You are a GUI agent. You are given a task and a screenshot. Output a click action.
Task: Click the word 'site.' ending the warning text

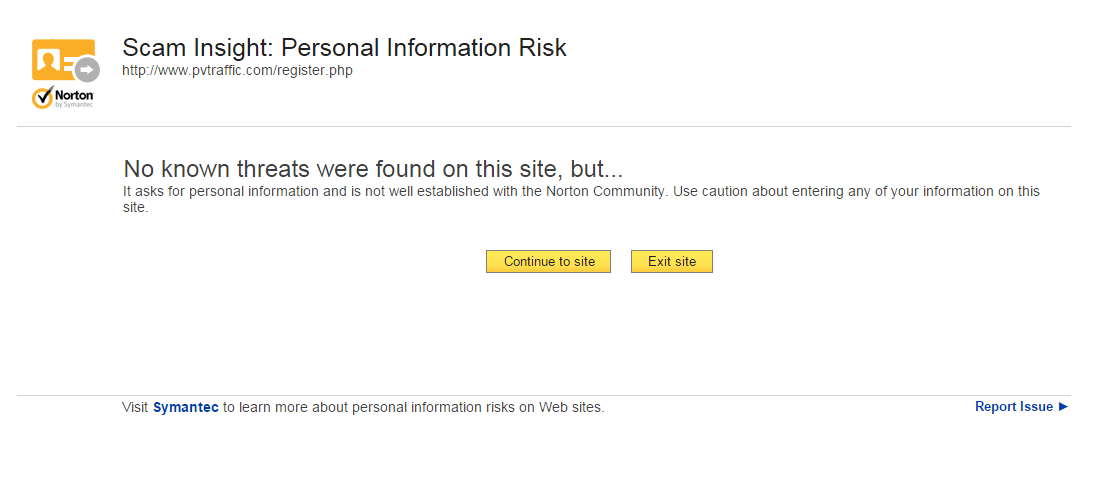[x=135, y=208]
